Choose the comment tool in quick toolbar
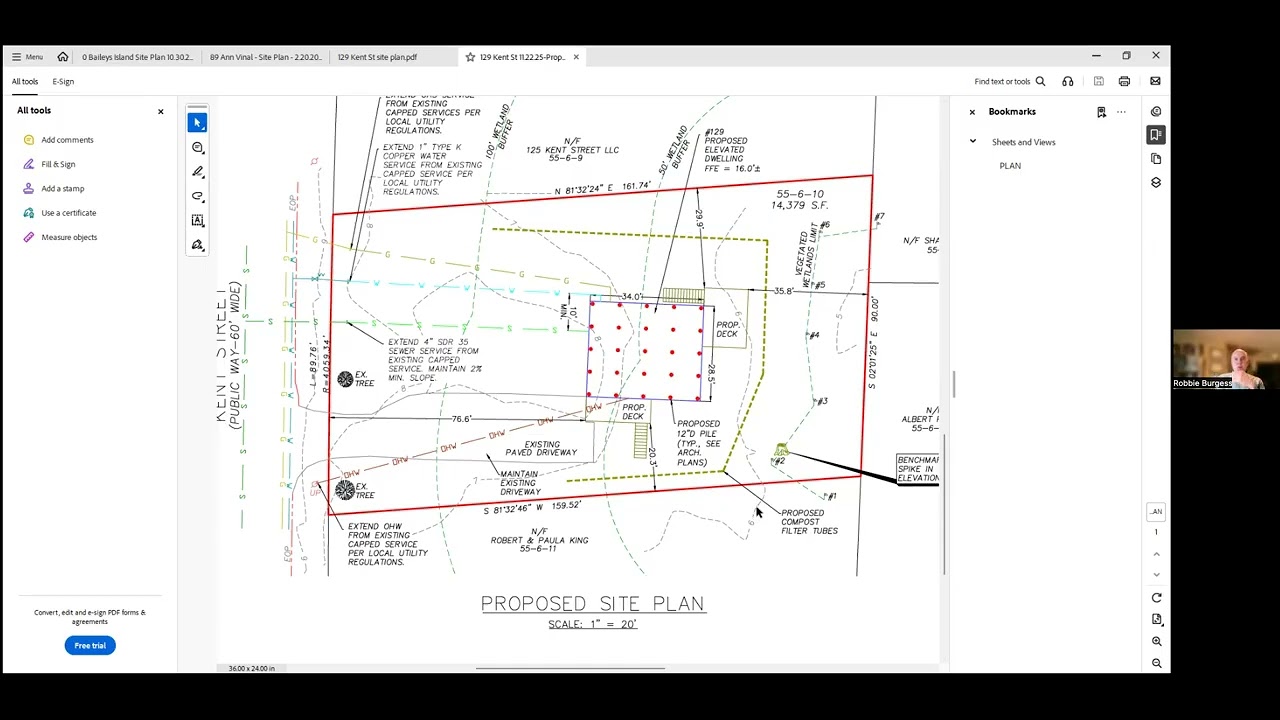 tap(198, 147)
